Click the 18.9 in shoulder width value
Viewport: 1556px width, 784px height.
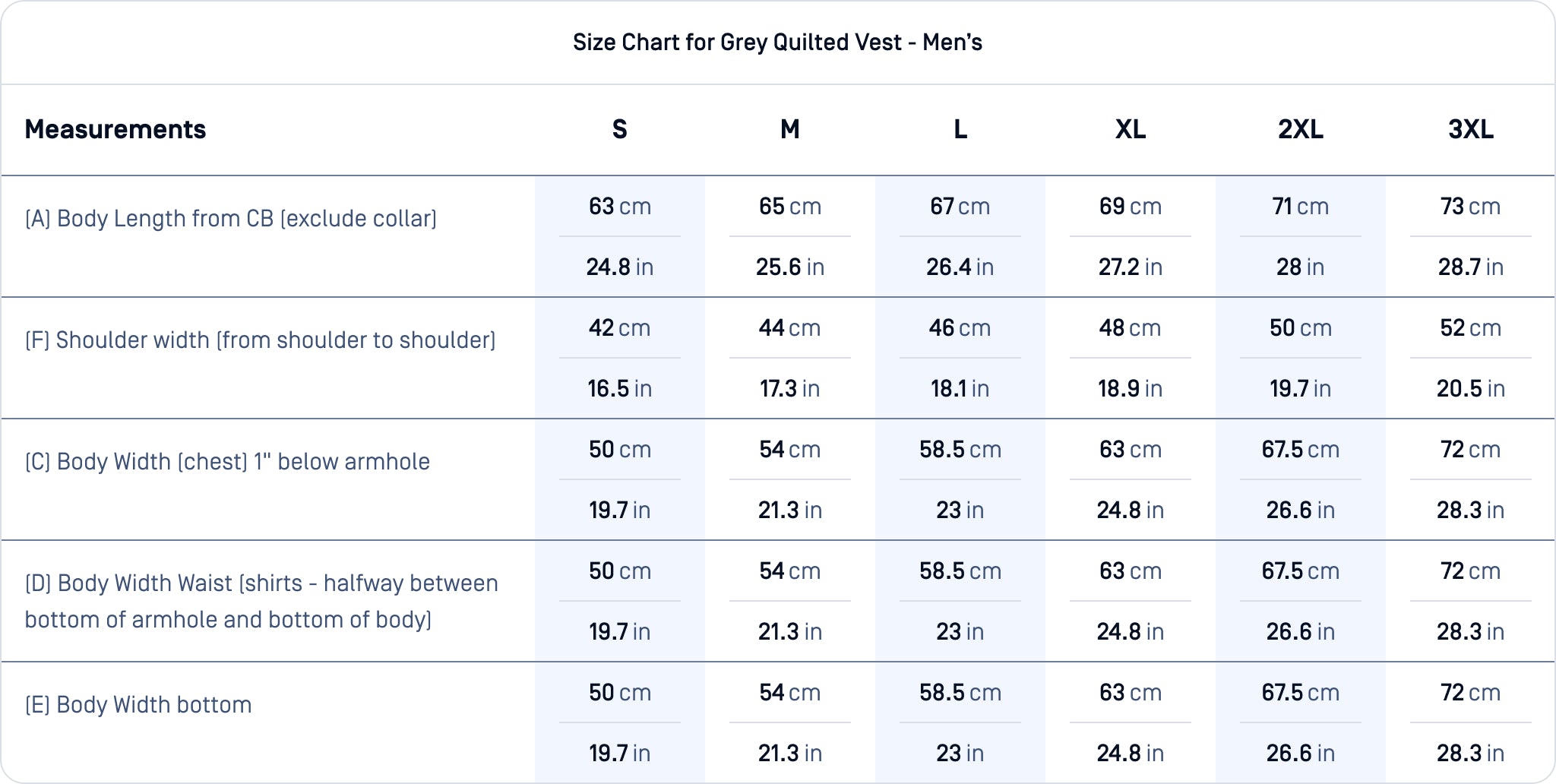pyautogui.click(x=1131, y=389)
